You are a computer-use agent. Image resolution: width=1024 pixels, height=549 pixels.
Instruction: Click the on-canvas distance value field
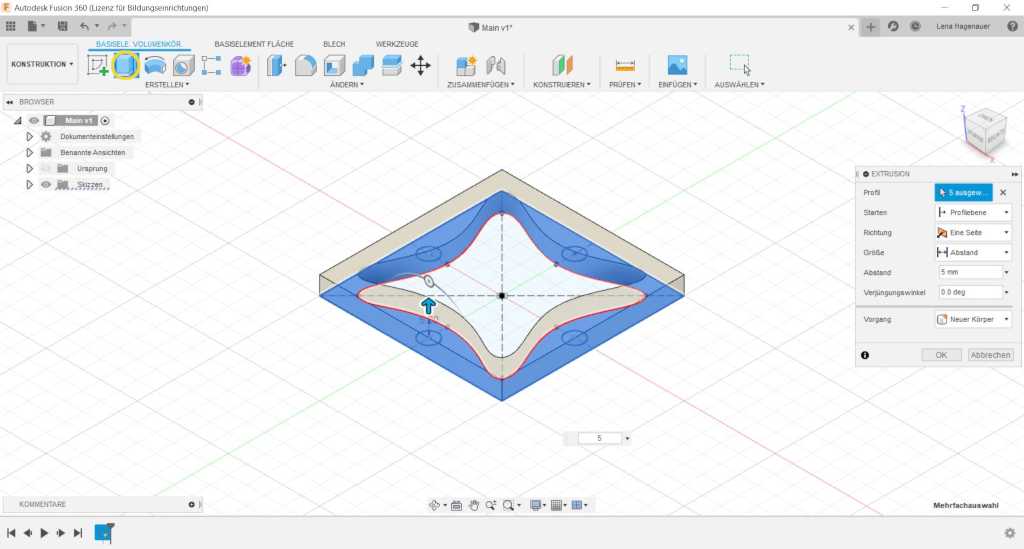click(x=600, y=439)
